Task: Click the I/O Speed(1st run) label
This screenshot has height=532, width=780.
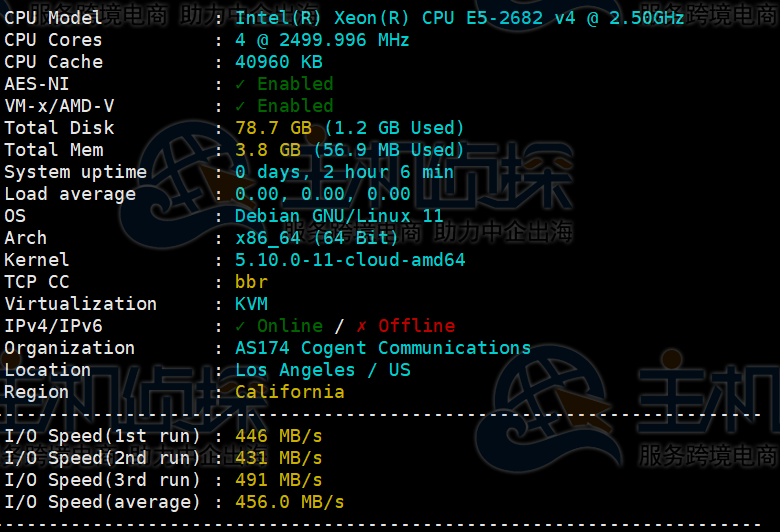Action: click(102, 436)
